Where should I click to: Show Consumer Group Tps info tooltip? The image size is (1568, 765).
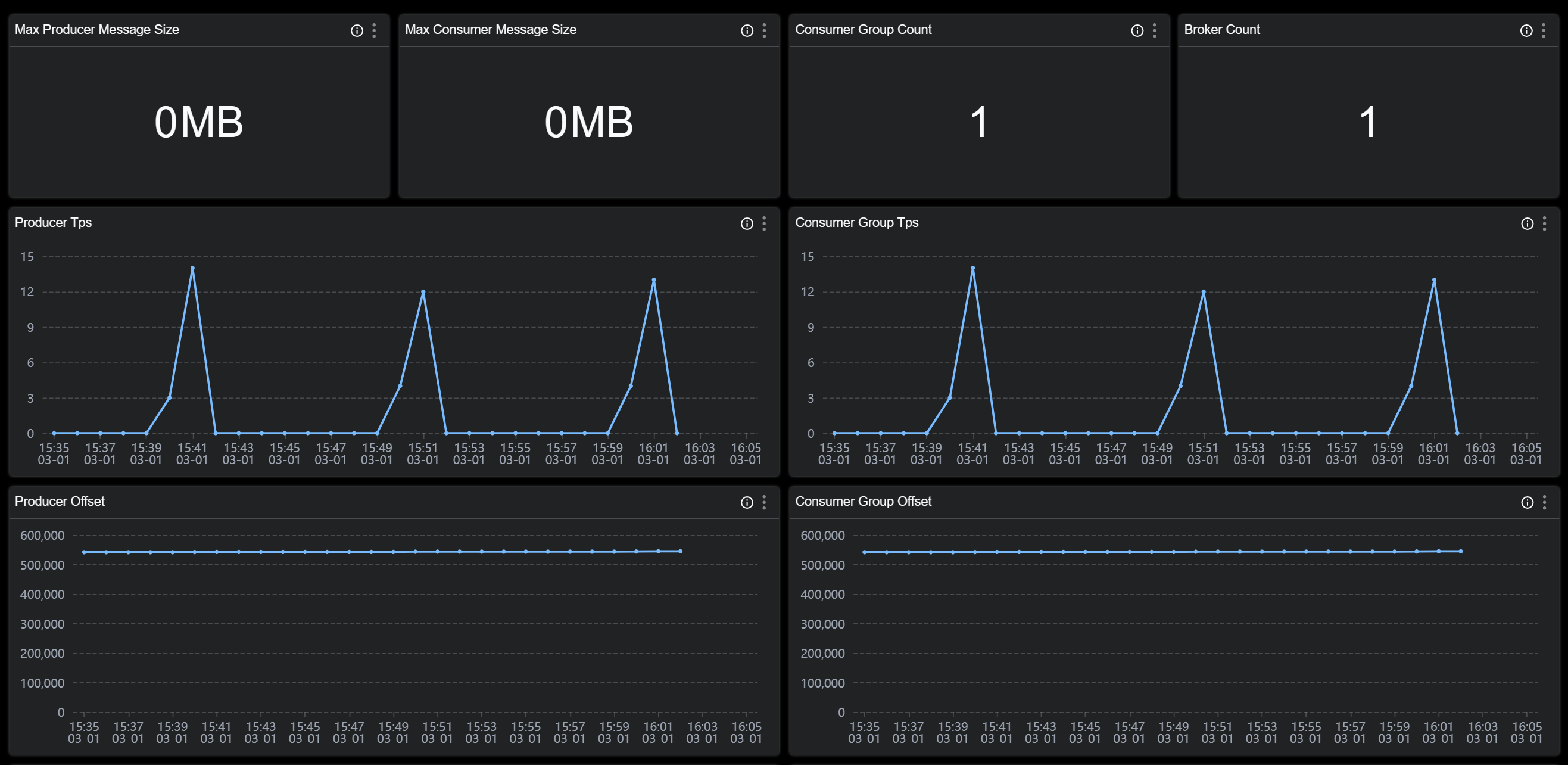[1528, 223]
